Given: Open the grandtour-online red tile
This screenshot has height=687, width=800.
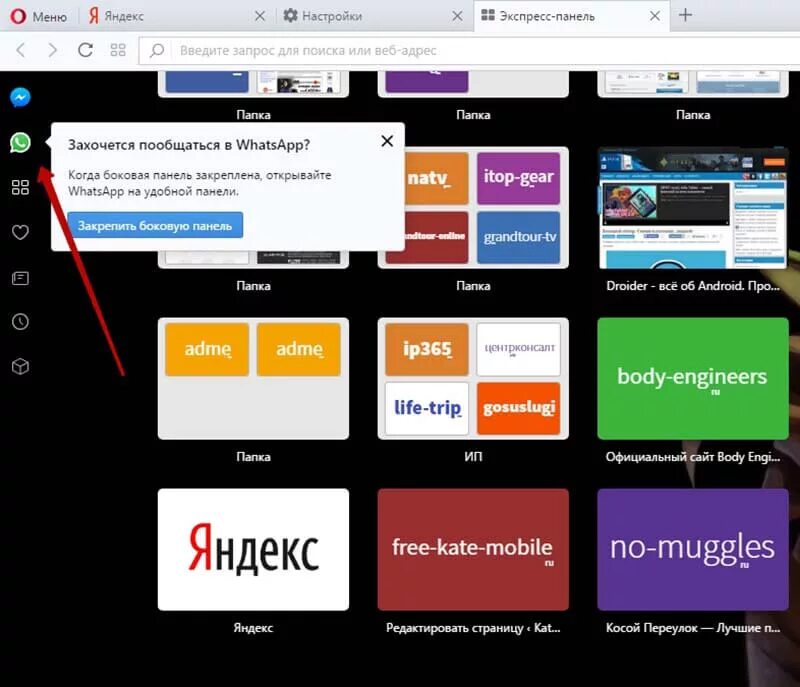Looking at the screenshot, I should [436, 237].
